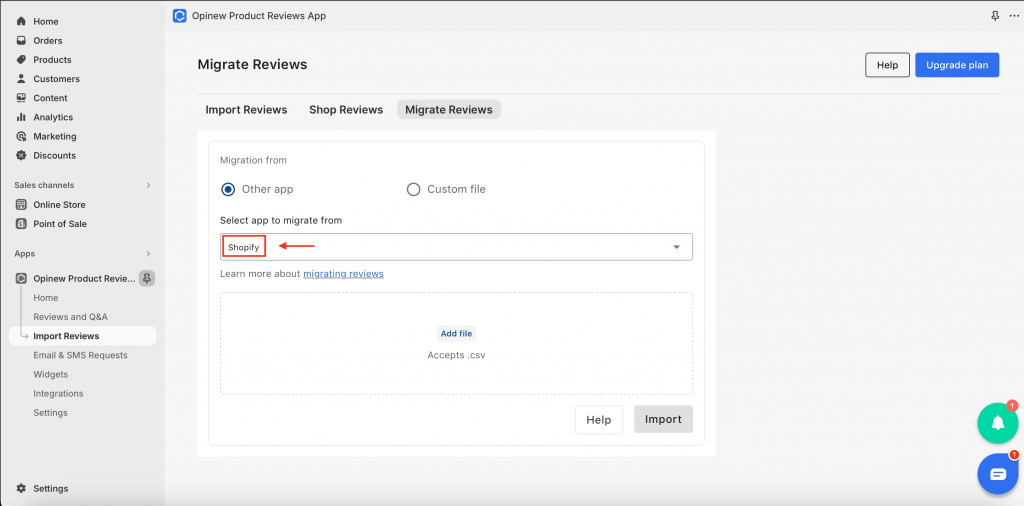Click the Opinew app icon in sidebar
The height and width of the screenshot is (506, 1024).
[21, 279]
